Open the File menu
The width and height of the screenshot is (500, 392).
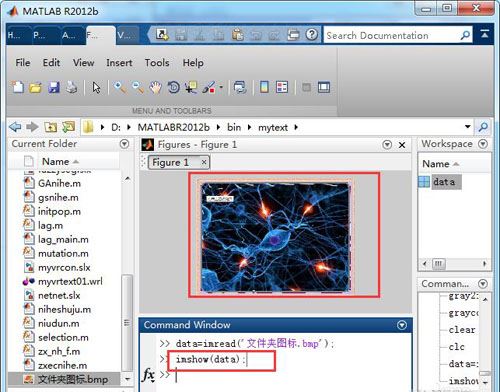[23, 63]
